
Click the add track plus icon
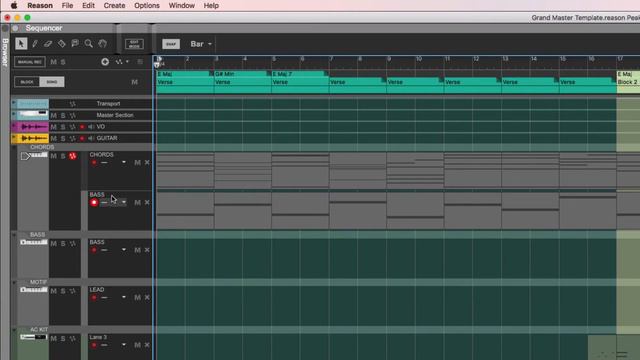[x=105, y=62]
